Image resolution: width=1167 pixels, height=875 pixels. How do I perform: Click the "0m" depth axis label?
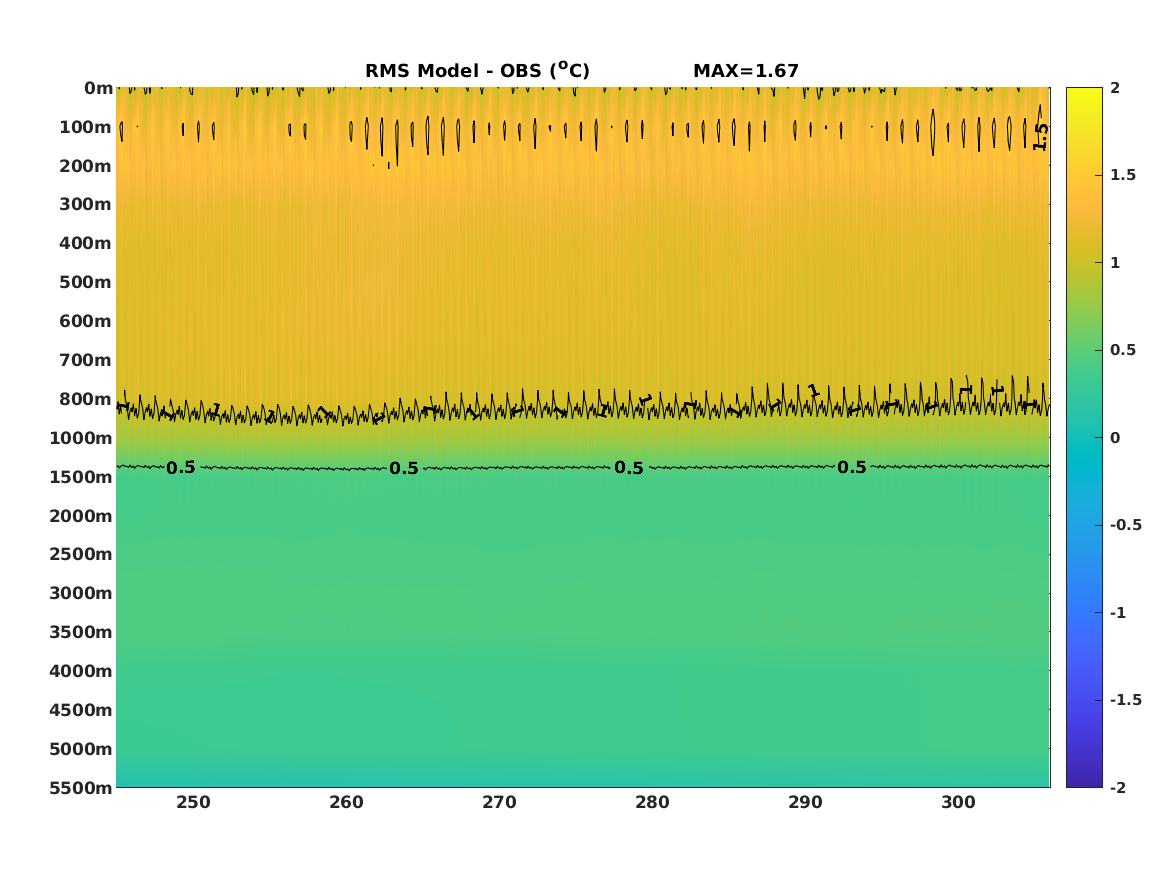click(98, 89)
